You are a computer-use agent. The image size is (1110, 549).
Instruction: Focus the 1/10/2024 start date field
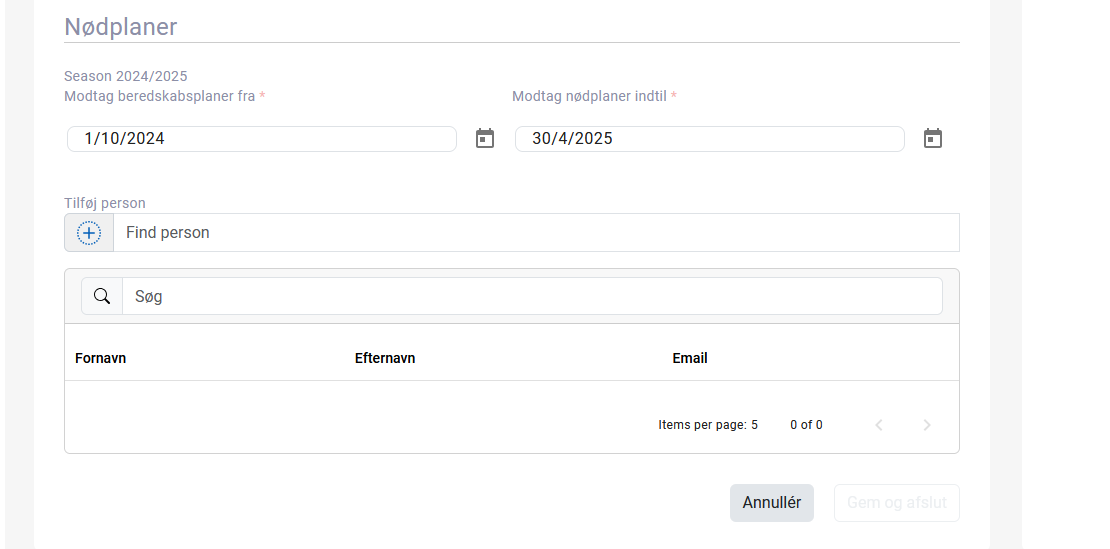coord(262,139)
